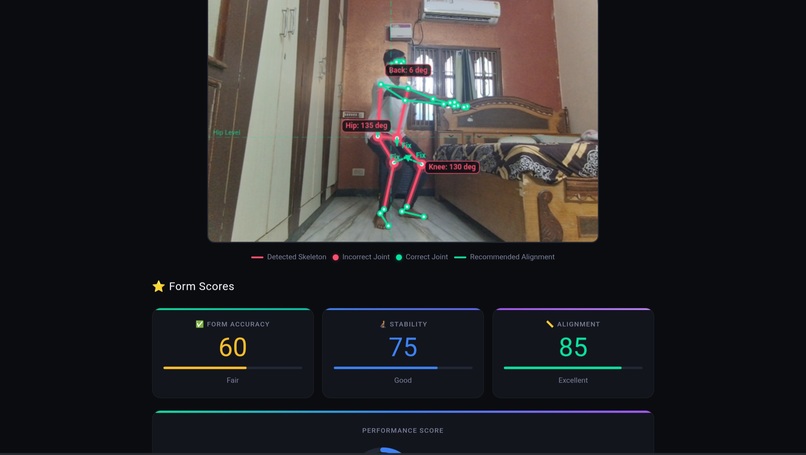Click the star icon beside Form Scores
This screenshot has width=806, height=455.
tap(158, 286)
